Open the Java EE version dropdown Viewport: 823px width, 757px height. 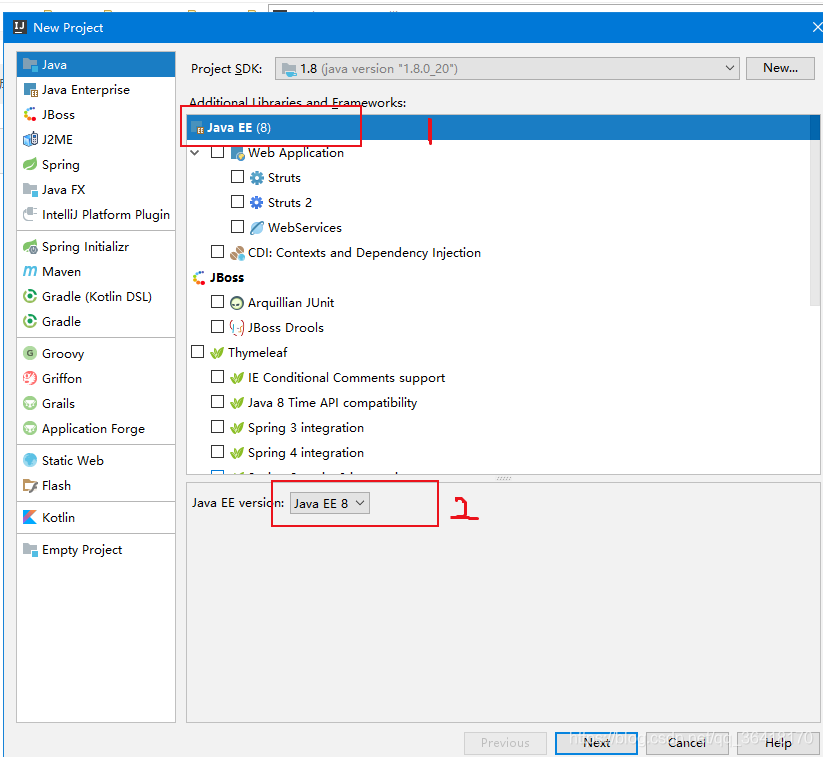pyautogui.click(x=330, y=503)
